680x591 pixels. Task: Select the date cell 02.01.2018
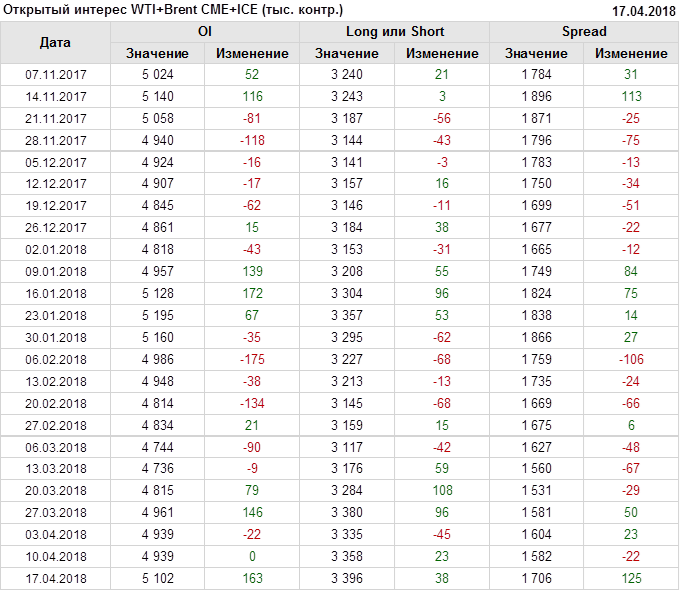pyautogui.click(x=55, y=249)
